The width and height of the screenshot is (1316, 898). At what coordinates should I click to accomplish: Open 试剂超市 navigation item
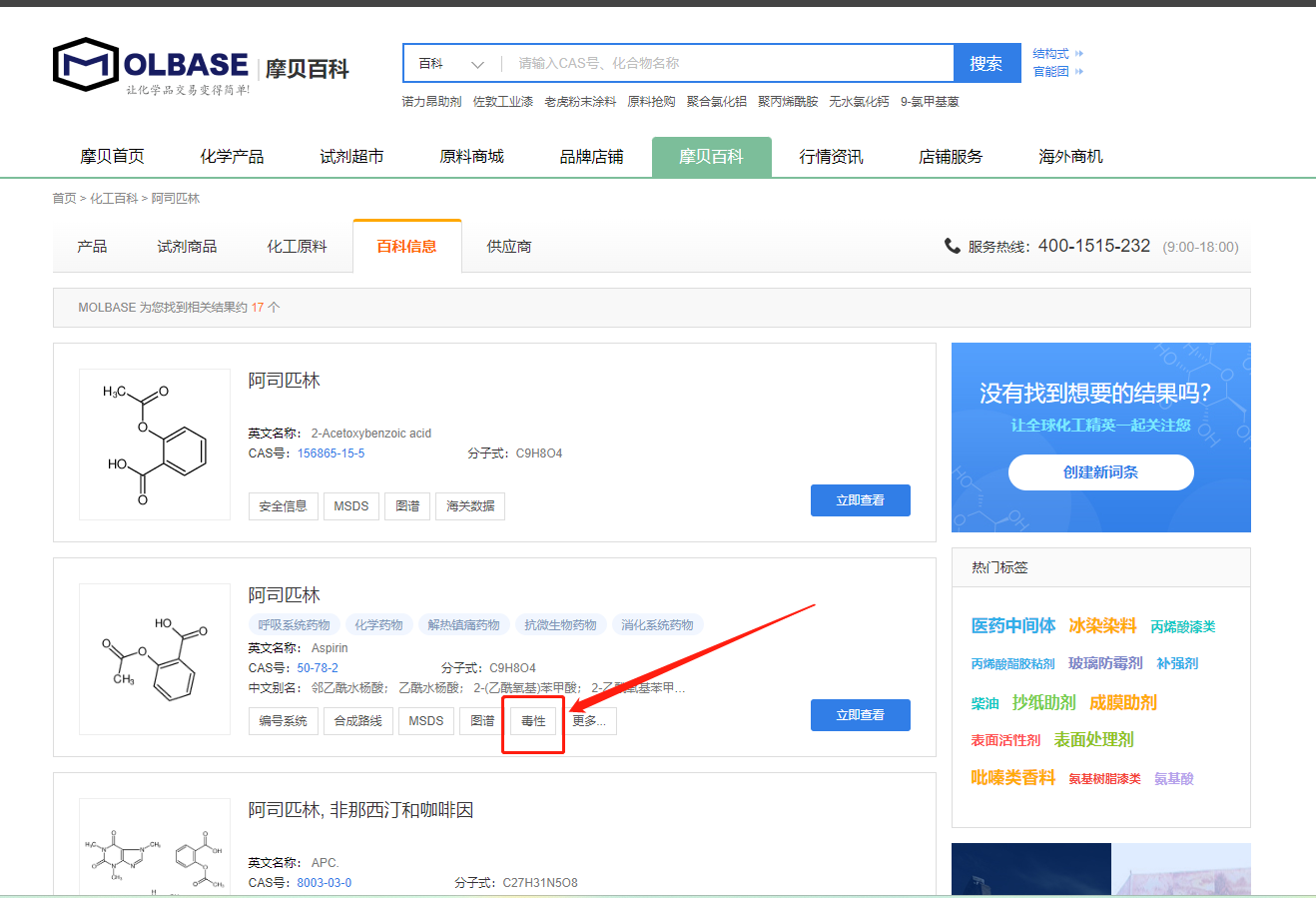coord(352,157)
